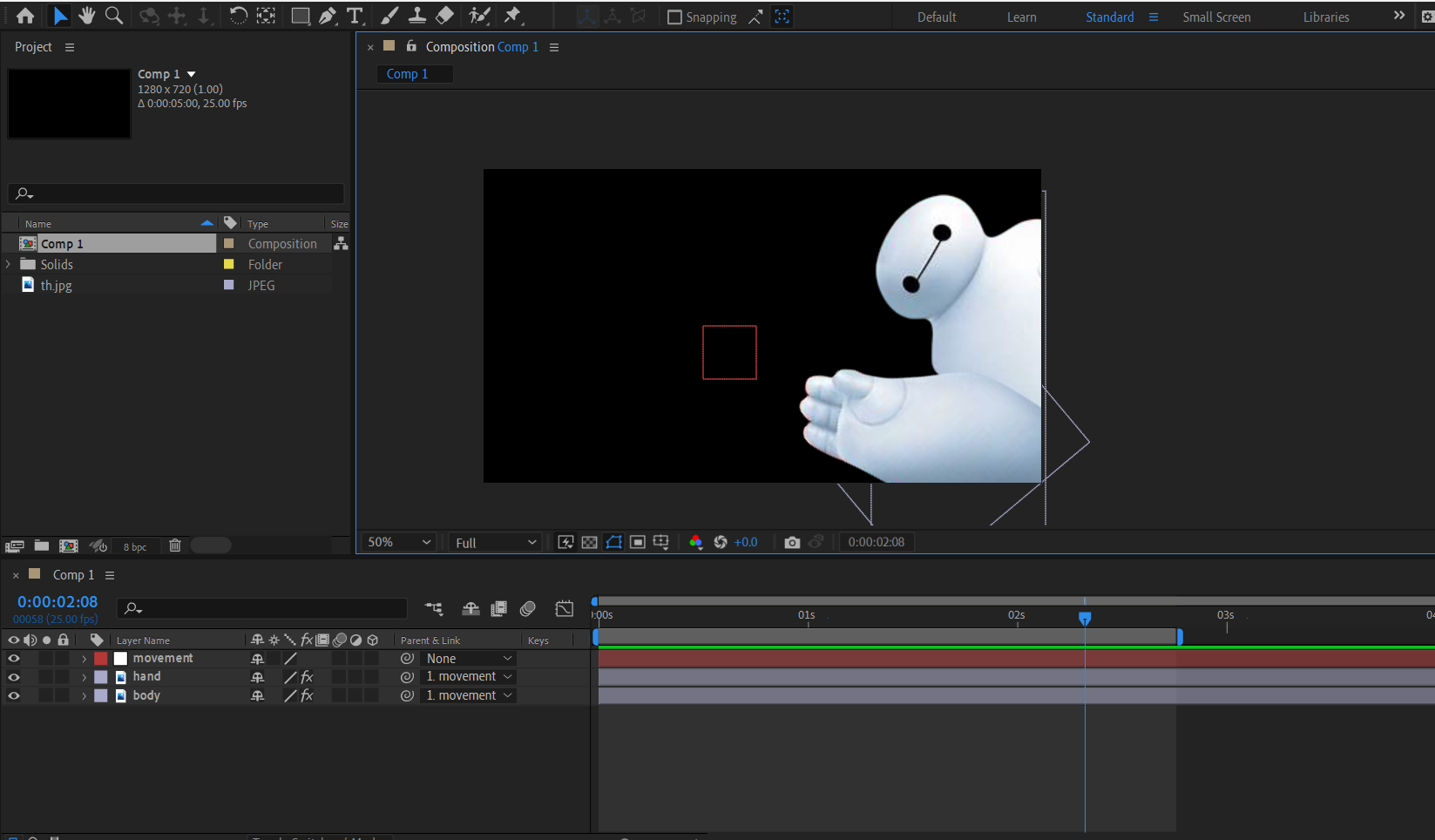1435x840 pixels.
Task: Select the Clone Stamp tool
Action: pos(417,16)
